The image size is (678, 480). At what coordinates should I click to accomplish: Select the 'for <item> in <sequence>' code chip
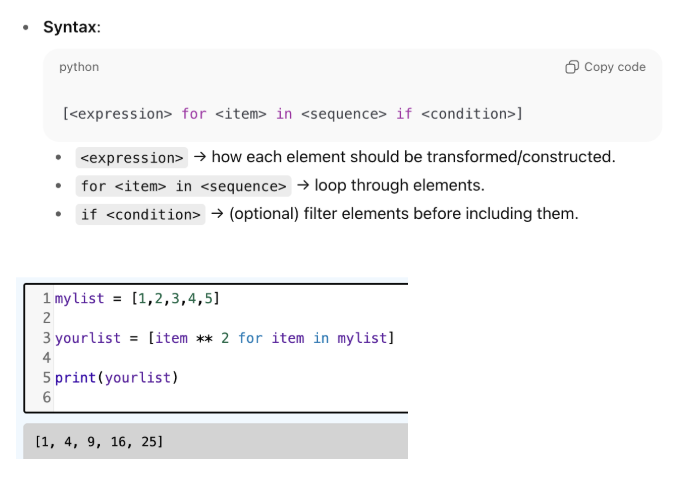184,186
